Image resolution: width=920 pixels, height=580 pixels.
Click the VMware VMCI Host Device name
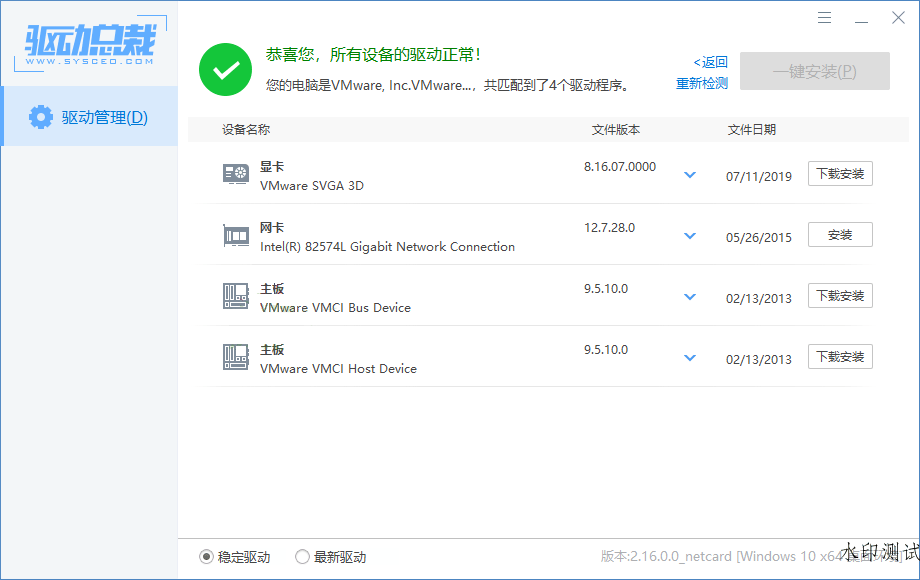338,368
